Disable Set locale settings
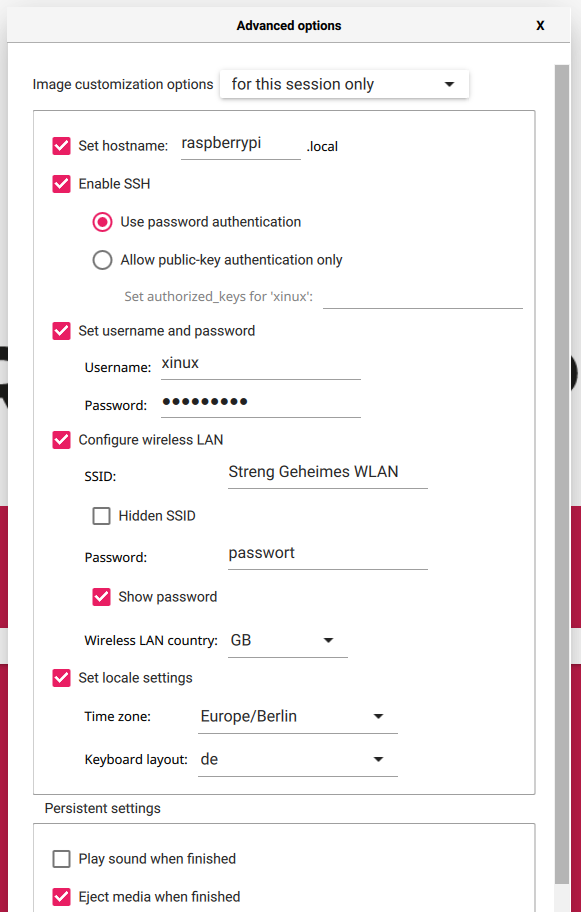581x912 pixels. (x=61, y=677)
